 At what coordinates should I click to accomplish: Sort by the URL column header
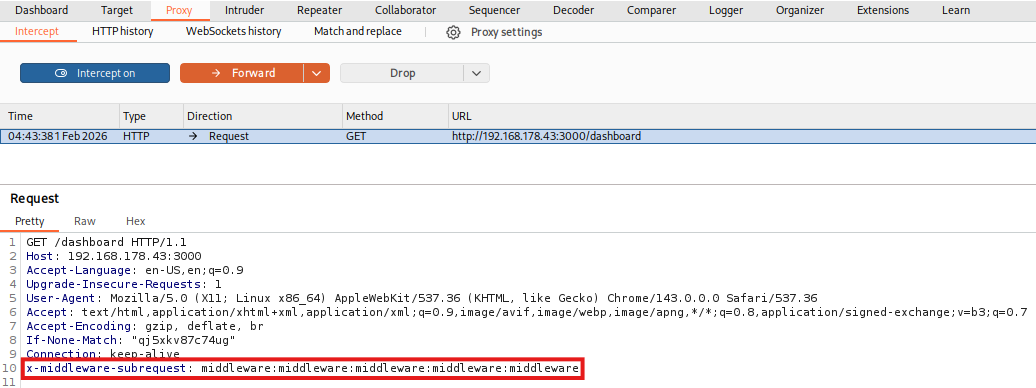(x=741, y=116)
